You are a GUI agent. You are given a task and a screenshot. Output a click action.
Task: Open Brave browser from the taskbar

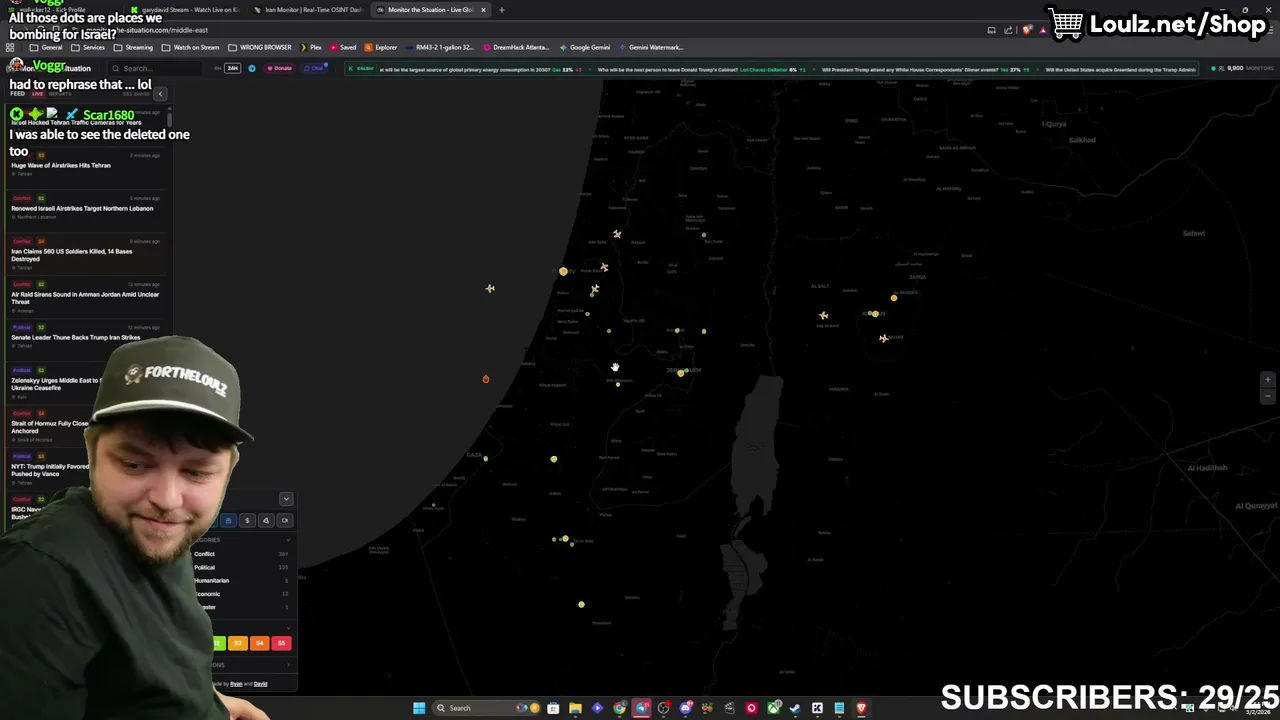pyautogui.click(x=861, y=708)
